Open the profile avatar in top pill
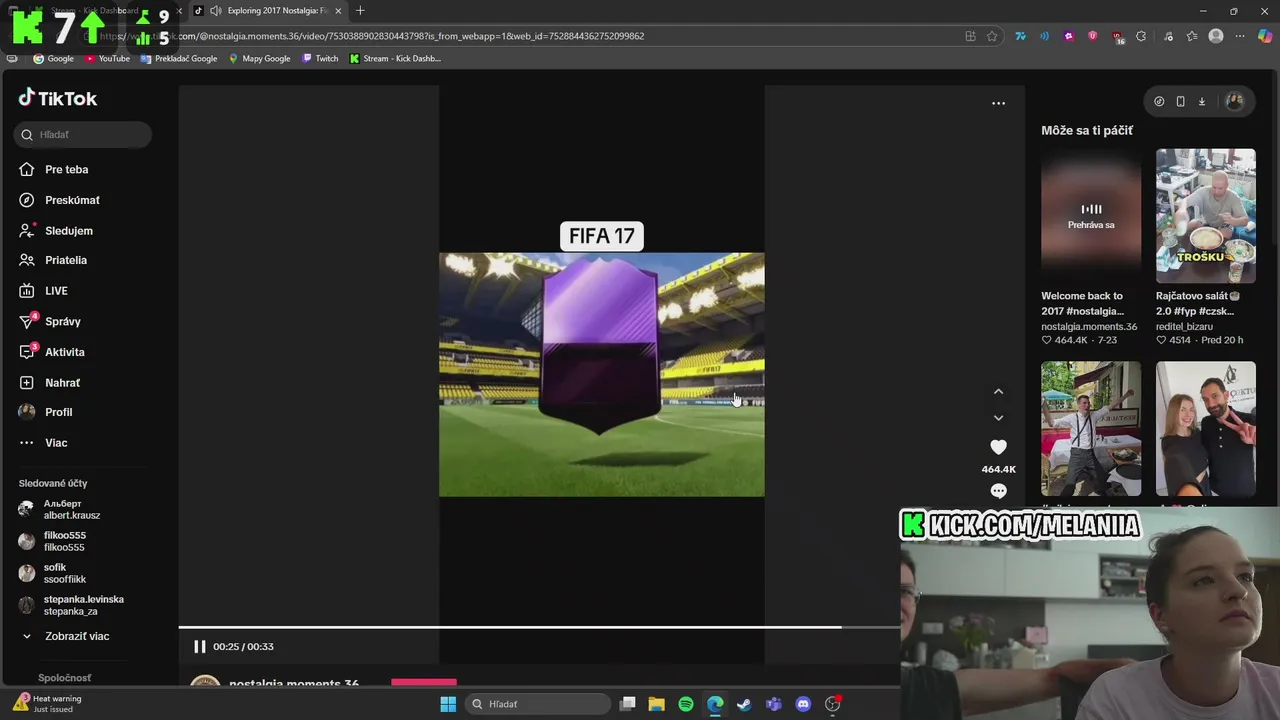The height and width of the screenshot is (720, 1280). tap(1234, 101)
